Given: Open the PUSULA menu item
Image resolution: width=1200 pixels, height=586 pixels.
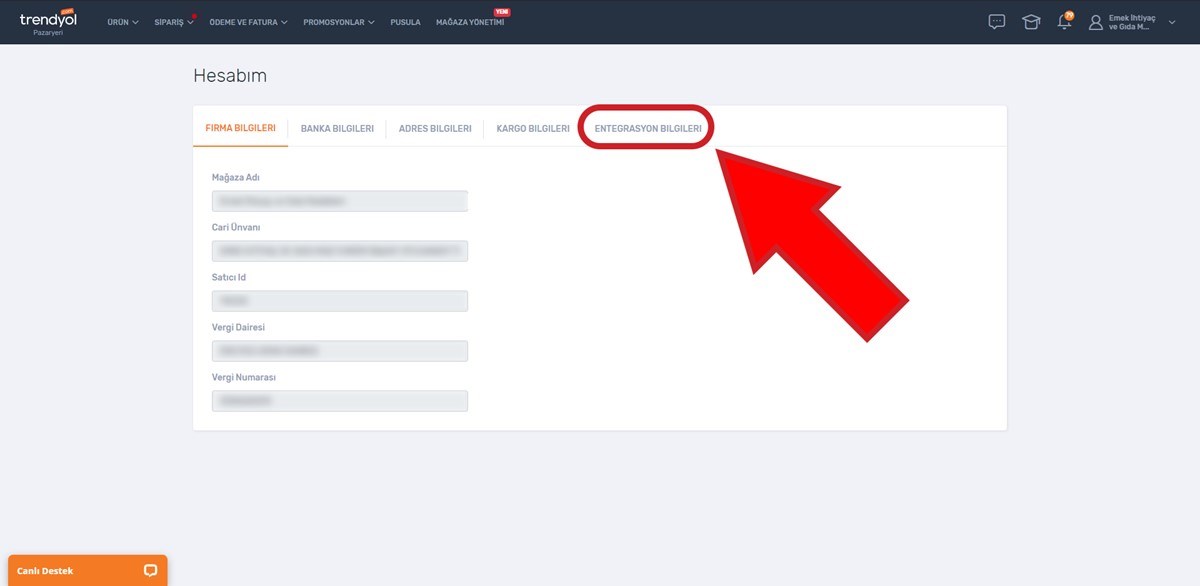Looking at the screenshot, I should coord(406,22).
